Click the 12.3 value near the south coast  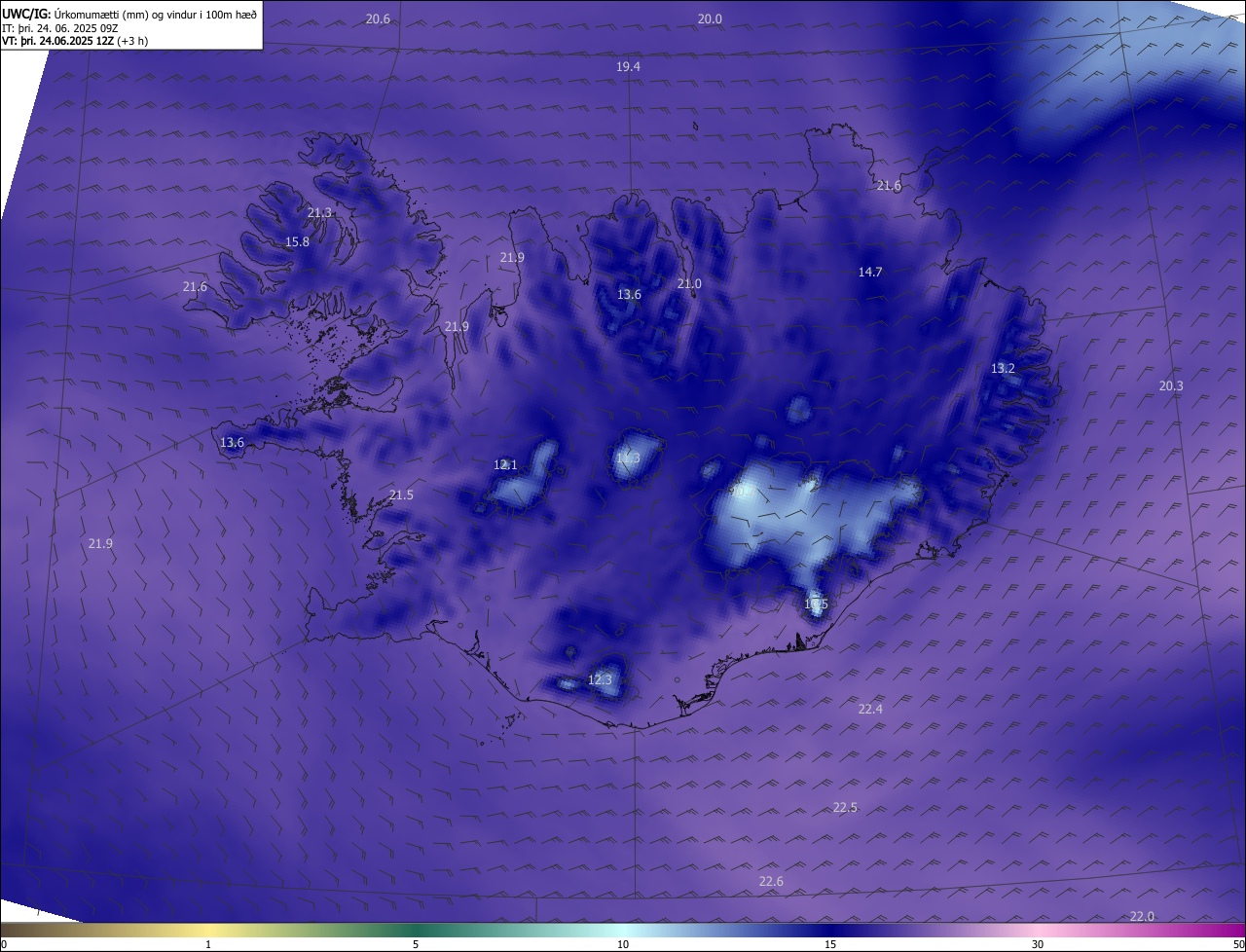[x=600, y=680]
